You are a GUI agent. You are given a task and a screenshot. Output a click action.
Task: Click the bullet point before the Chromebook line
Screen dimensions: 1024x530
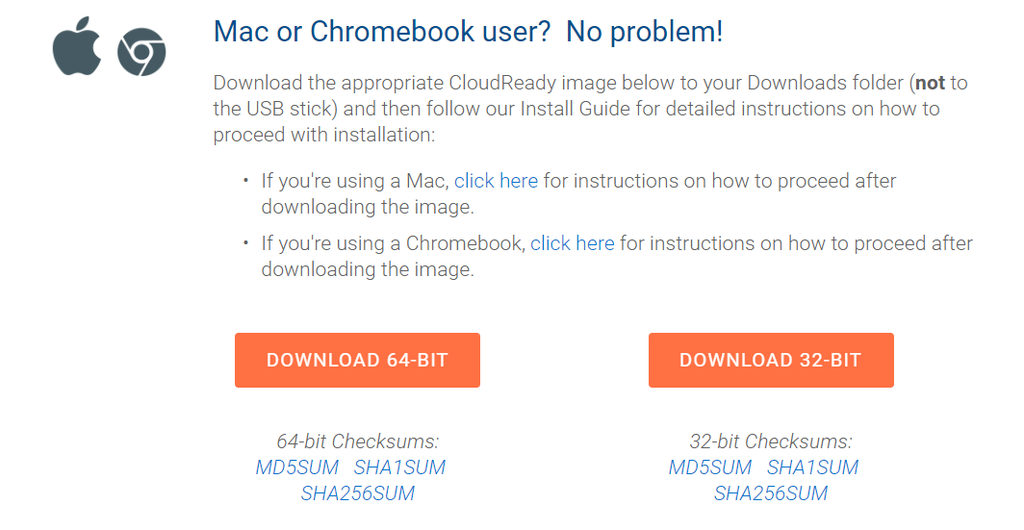[246, 242]
